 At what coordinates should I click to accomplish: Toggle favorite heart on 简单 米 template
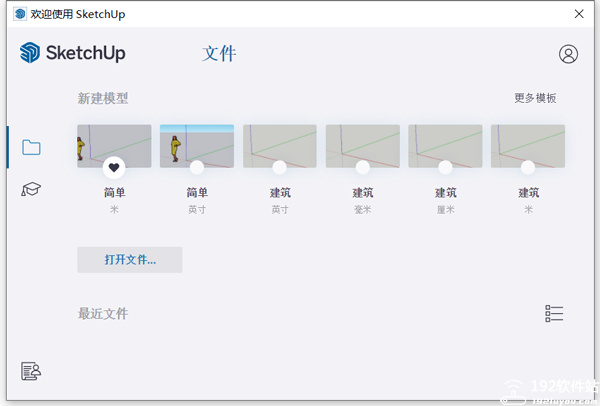point(114,168)
